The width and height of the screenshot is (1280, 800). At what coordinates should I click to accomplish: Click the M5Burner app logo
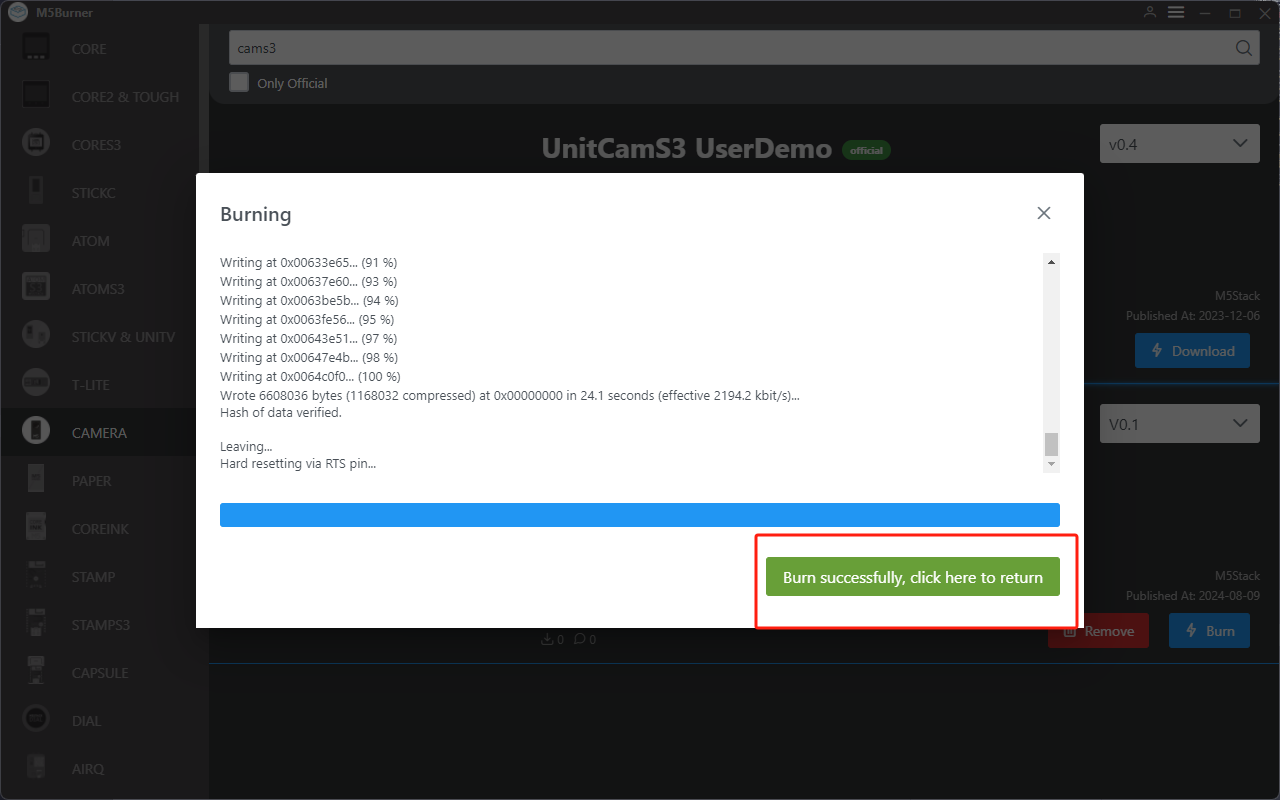17,12
